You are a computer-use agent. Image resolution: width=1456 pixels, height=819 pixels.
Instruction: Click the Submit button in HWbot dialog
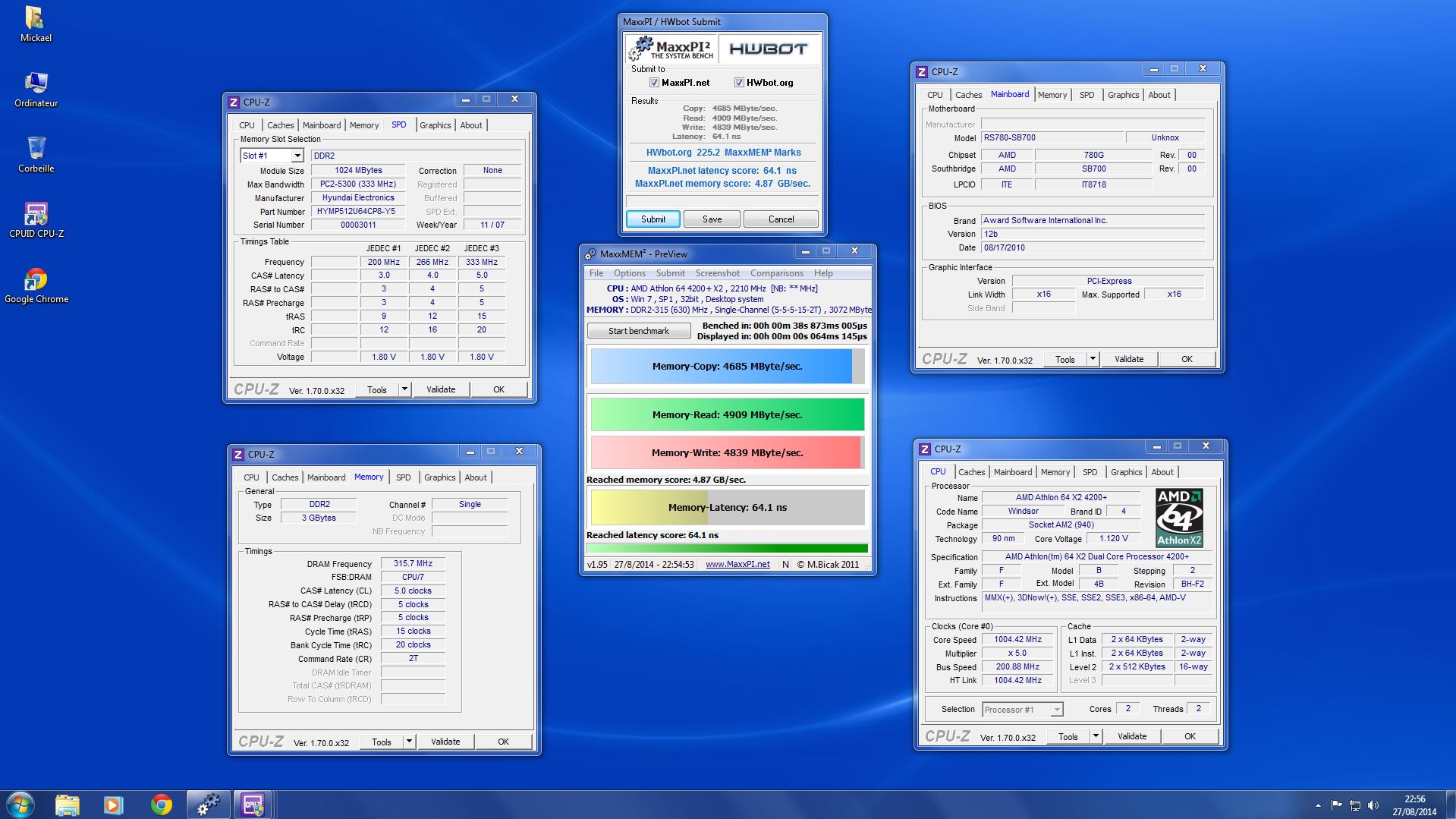pos(653,219)
